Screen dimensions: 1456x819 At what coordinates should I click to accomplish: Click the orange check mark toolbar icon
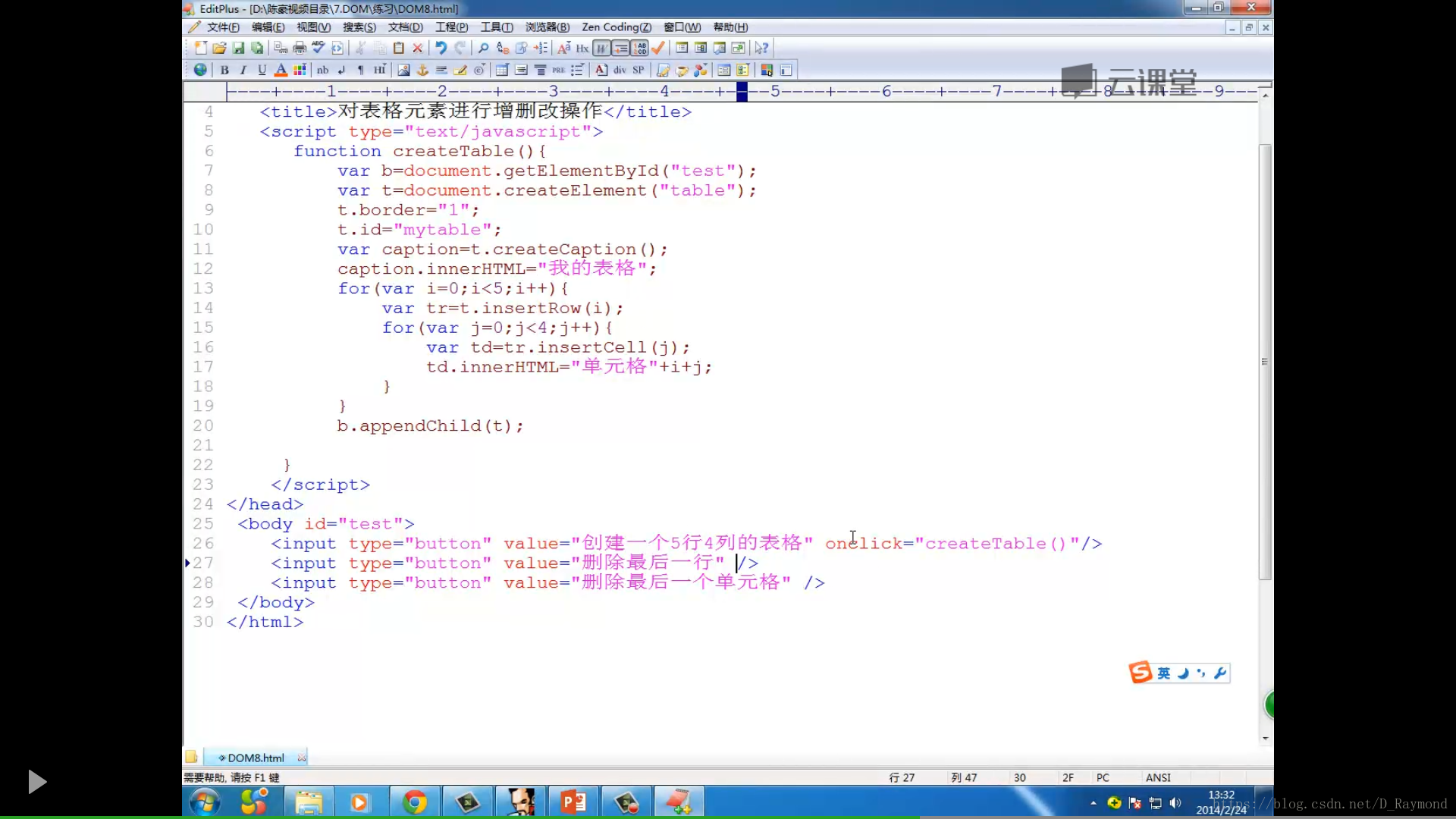click(658, 48)
